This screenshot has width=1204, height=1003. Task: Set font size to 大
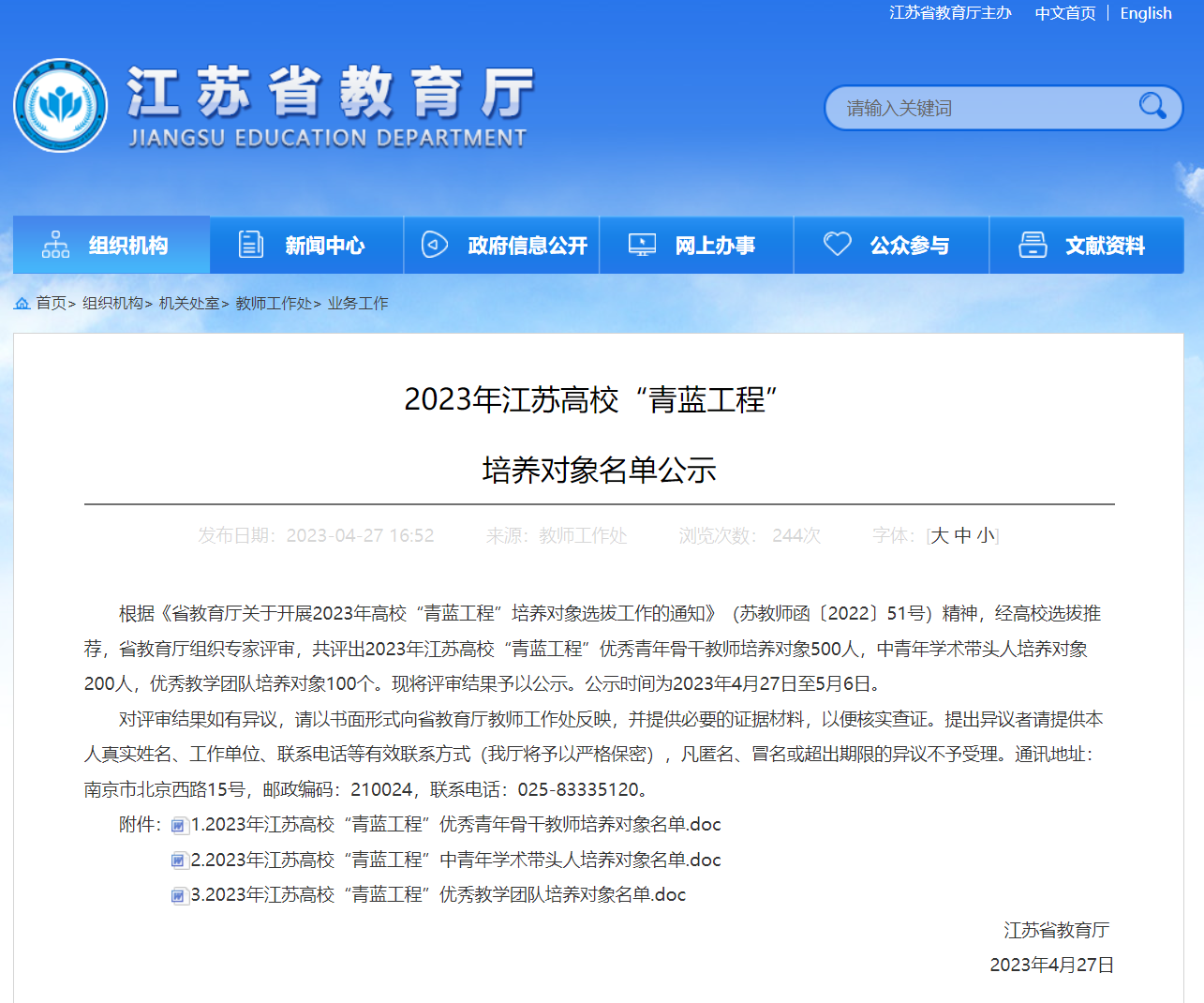pos(940,535)
